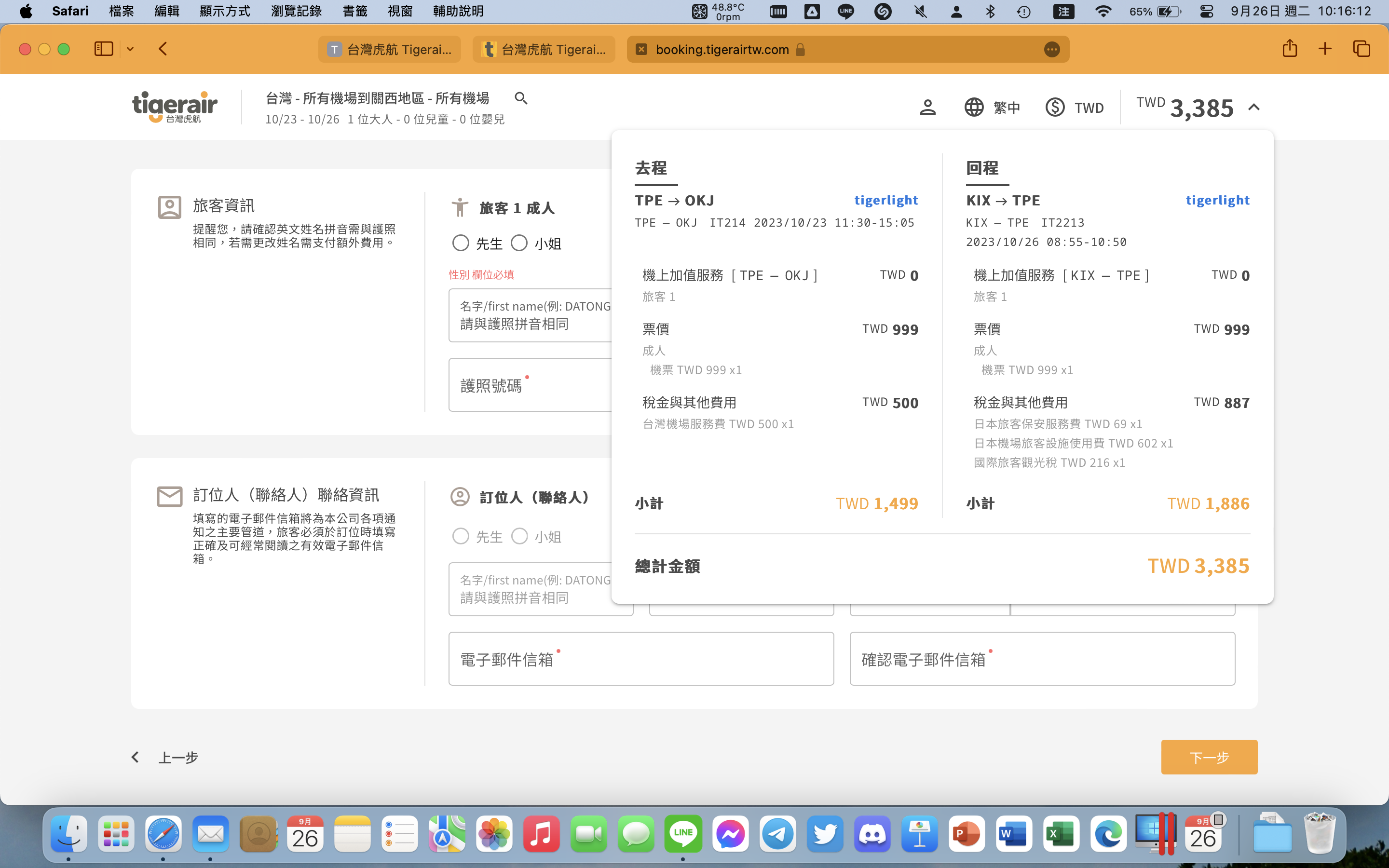The image size is (1389, 868).
Task: Click the 下一步 button
Action: coord(1210,757)
